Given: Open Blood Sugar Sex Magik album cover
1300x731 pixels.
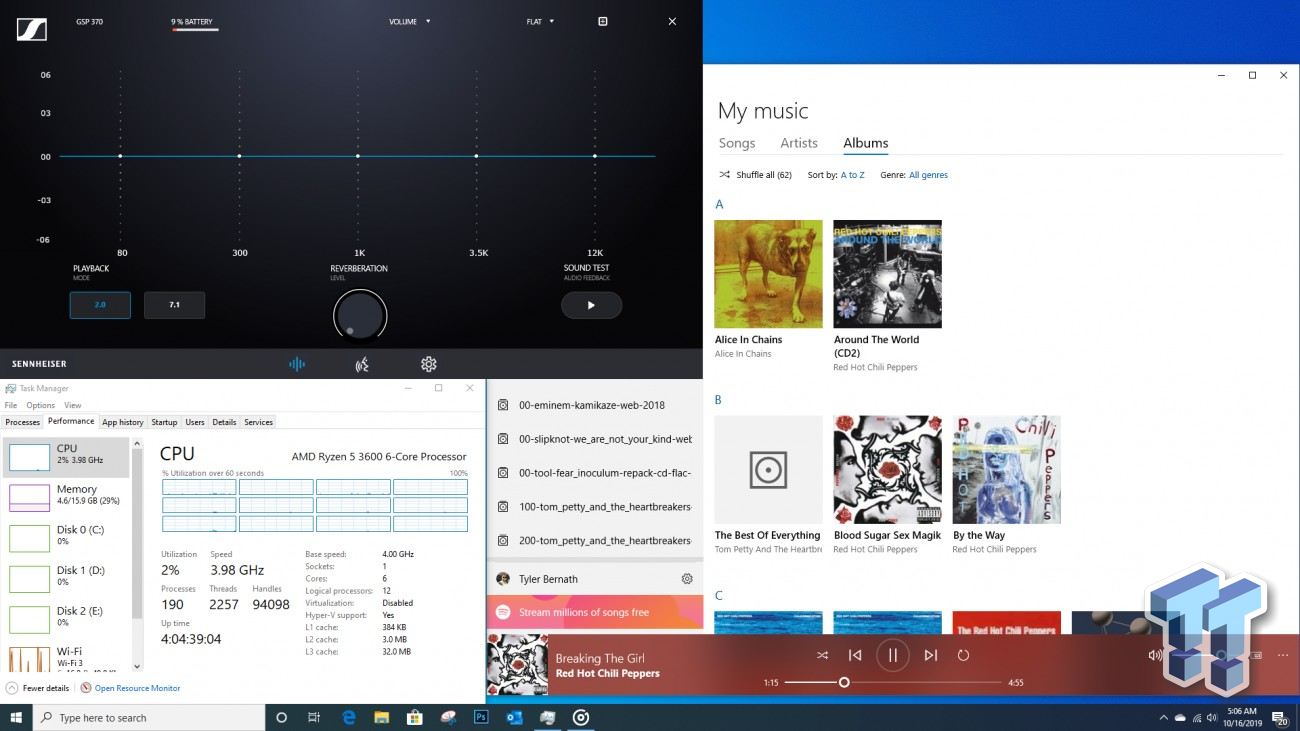Looking at the screenshot, I should click(887, 470).
